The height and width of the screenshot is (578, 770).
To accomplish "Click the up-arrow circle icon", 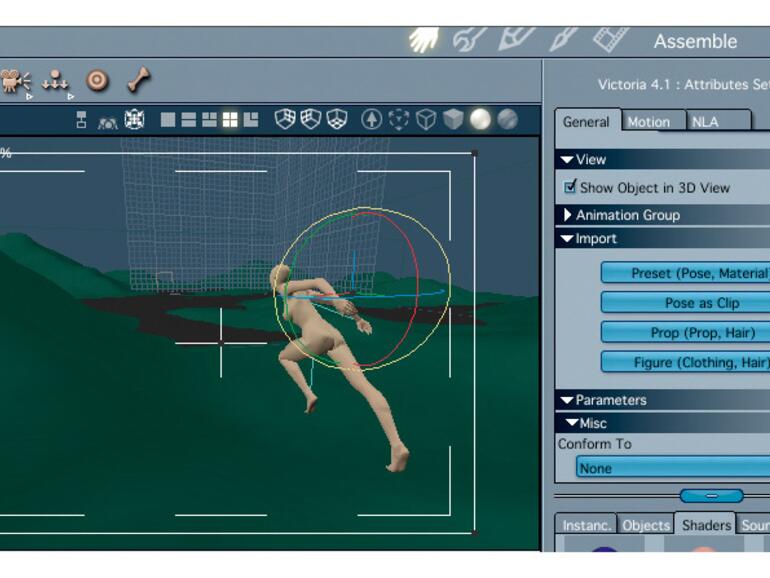I will point(372,119).
